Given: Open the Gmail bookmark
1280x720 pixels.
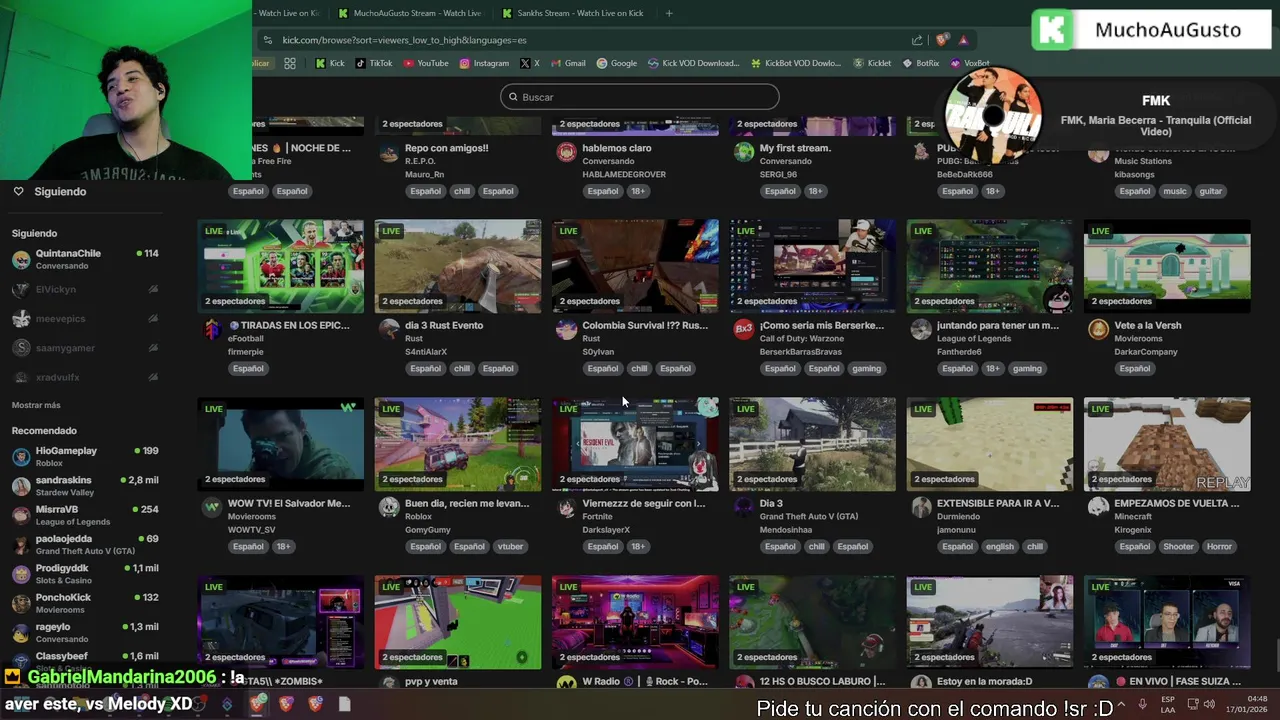Looking at the screenshot, I should pyautogui.click(x=567, y=63).
